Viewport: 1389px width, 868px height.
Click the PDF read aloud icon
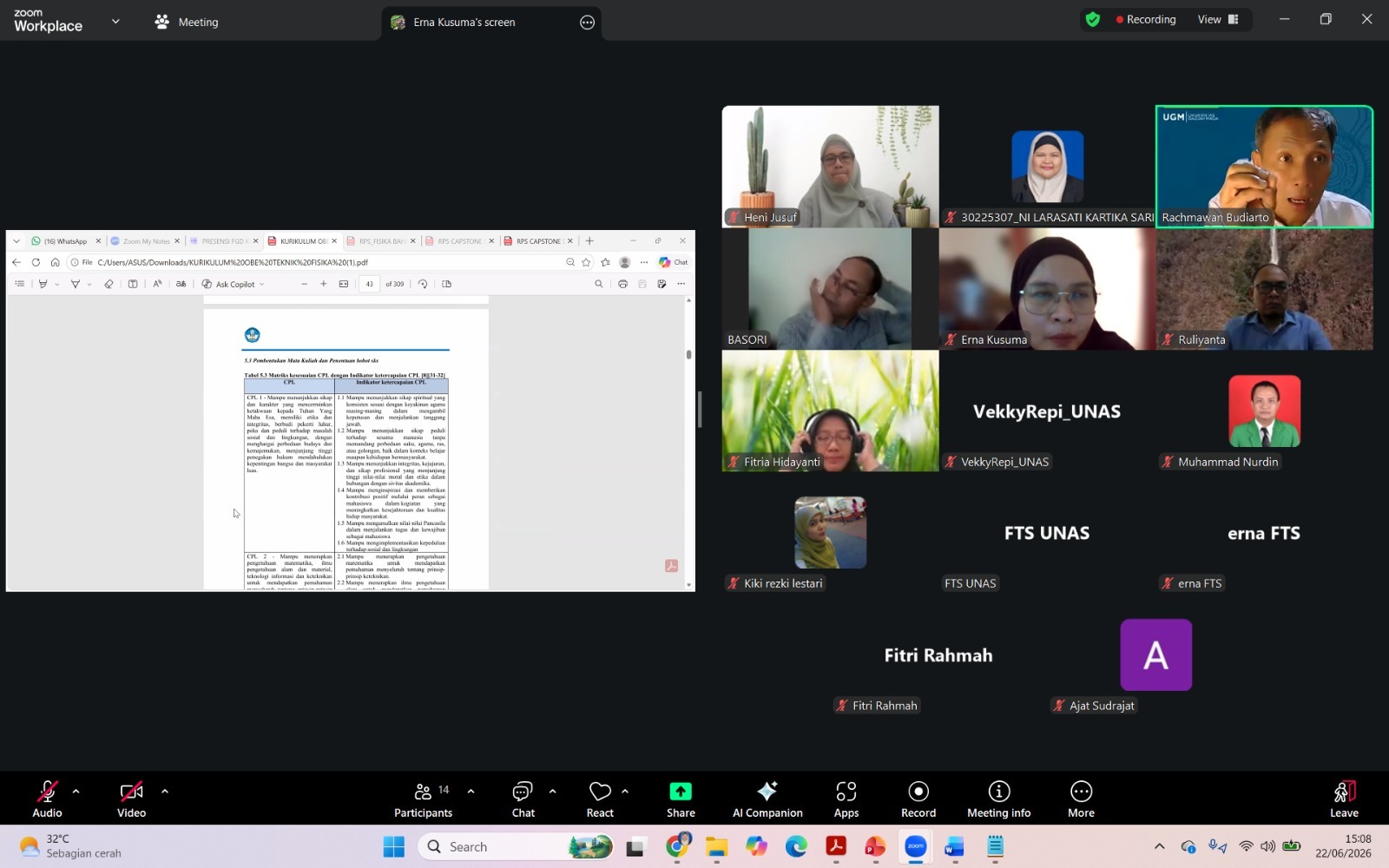pos(157,284)
